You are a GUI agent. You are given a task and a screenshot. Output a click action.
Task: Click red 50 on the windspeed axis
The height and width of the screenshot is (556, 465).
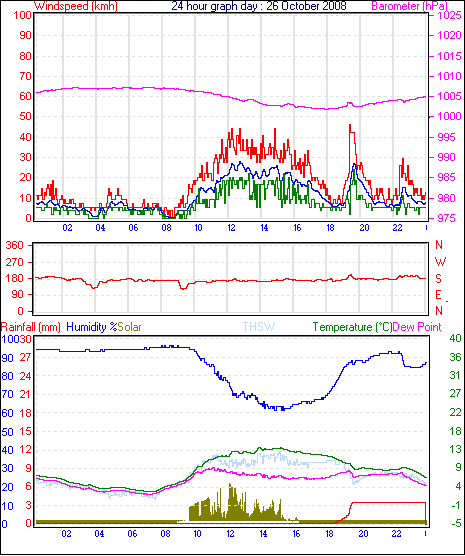(x=26, y=116)
